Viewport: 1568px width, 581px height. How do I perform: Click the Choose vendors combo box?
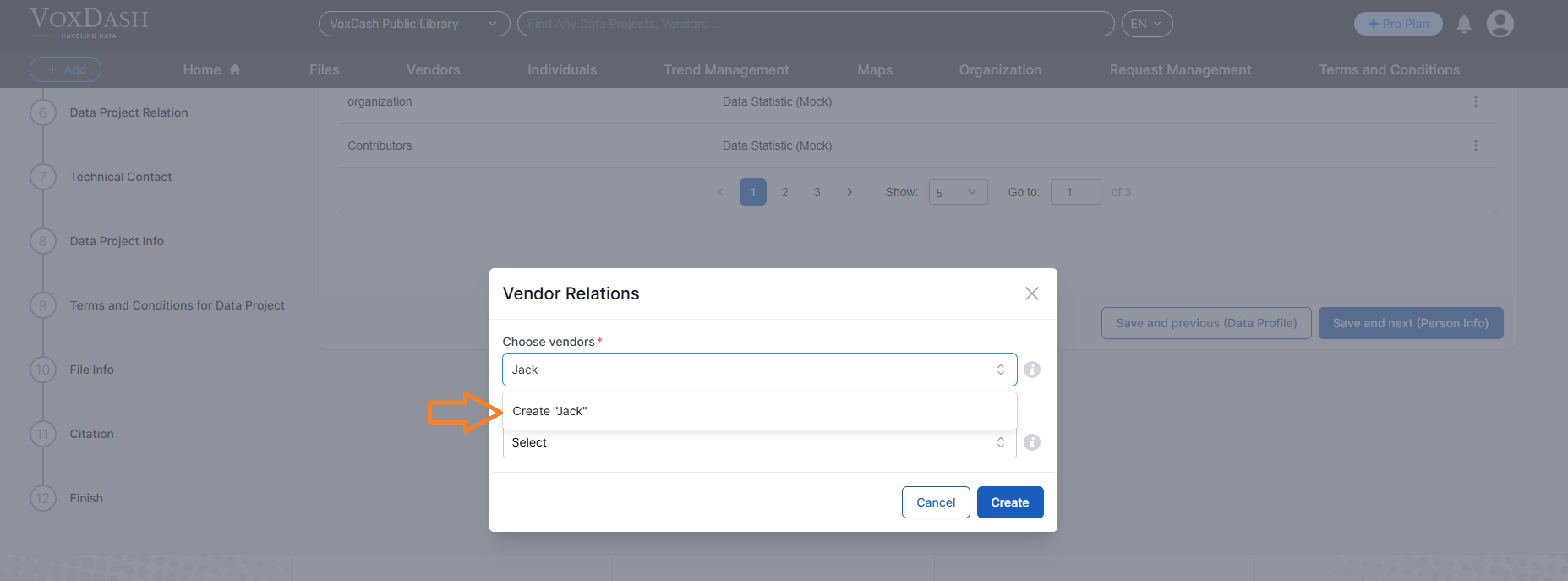coord(759,370)
